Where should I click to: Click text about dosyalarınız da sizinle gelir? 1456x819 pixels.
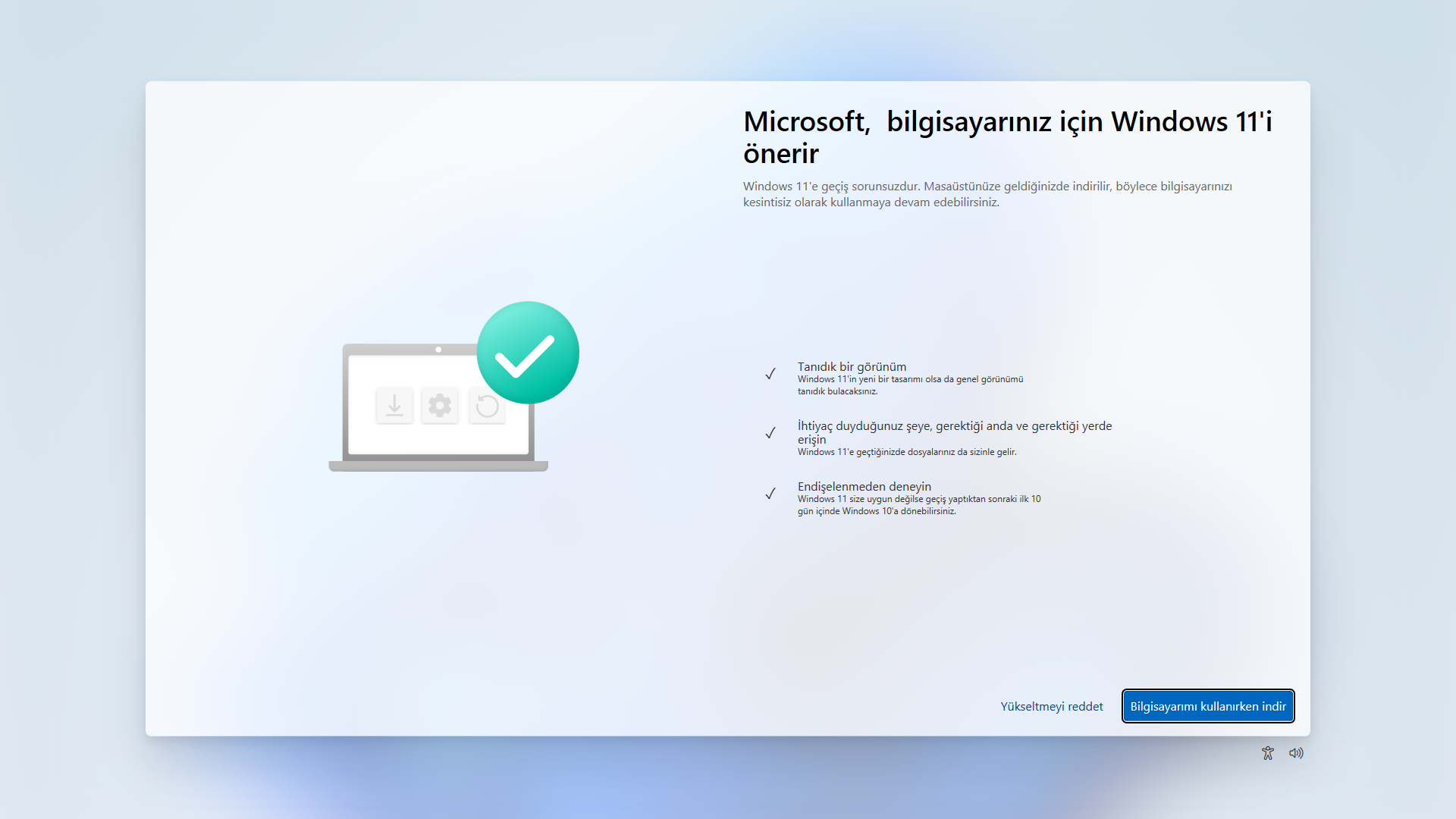click(x=906, y=452)
